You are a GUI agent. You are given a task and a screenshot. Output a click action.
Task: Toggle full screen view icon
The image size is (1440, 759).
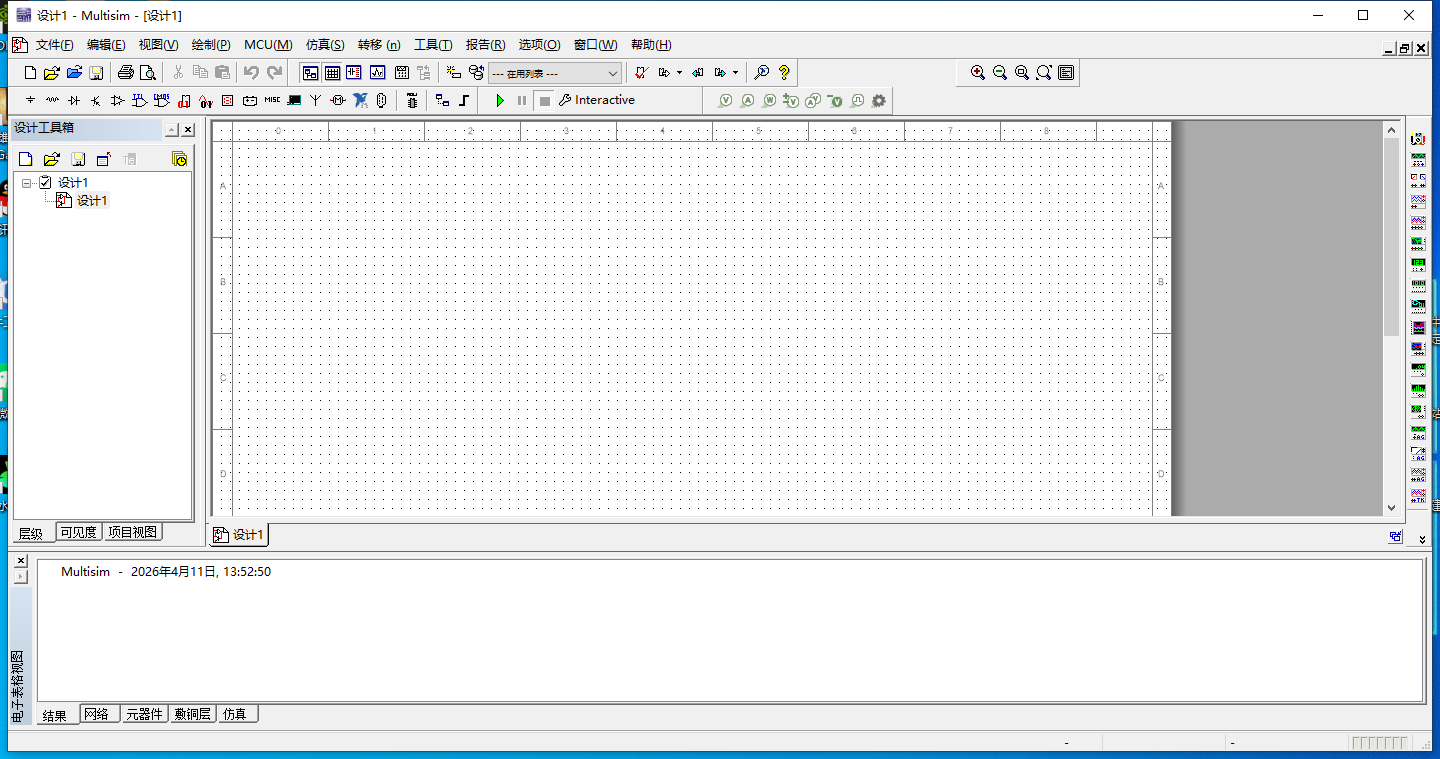(1066, 73)
